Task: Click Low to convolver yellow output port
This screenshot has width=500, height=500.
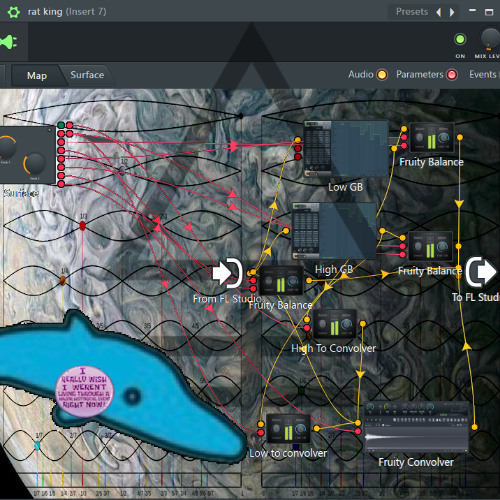Action: point(317,428)
